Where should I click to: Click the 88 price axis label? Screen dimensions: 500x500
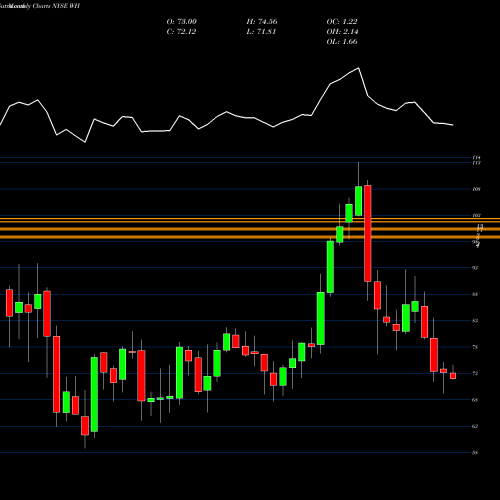(x=475, y=294)
